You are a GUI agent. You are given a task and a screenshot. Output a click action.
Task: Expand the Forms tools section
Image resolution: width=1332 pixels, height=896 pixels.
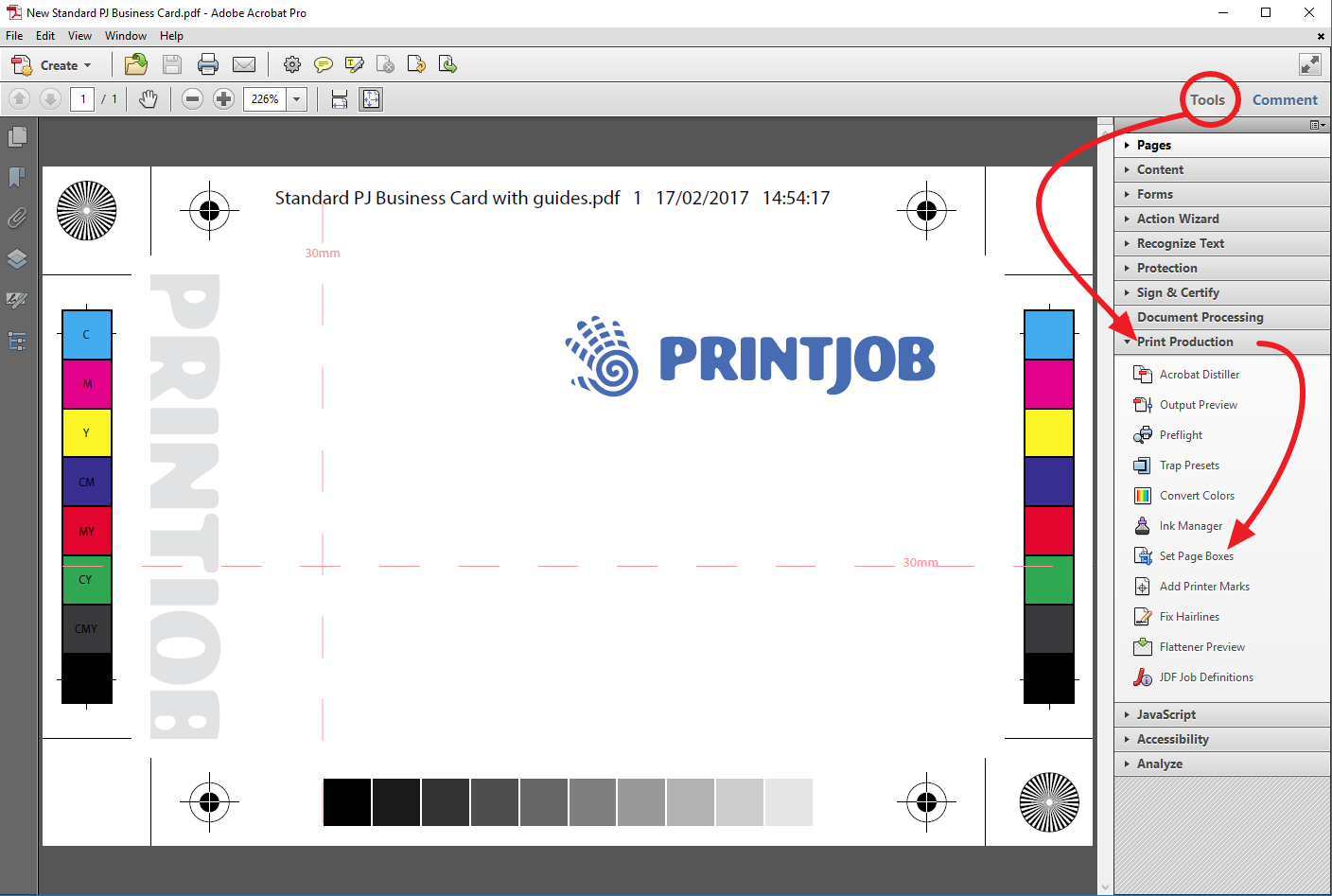click(1222, 194)
